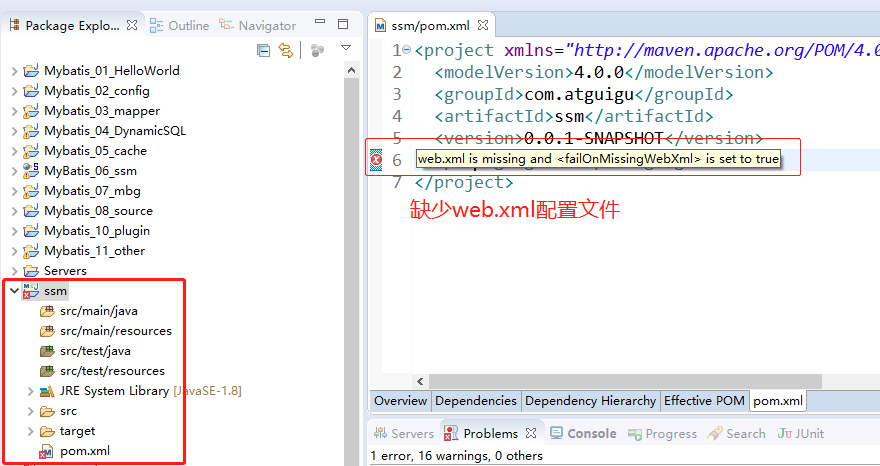
Task: Switch to the Outline tab
Action: (180, 25)
